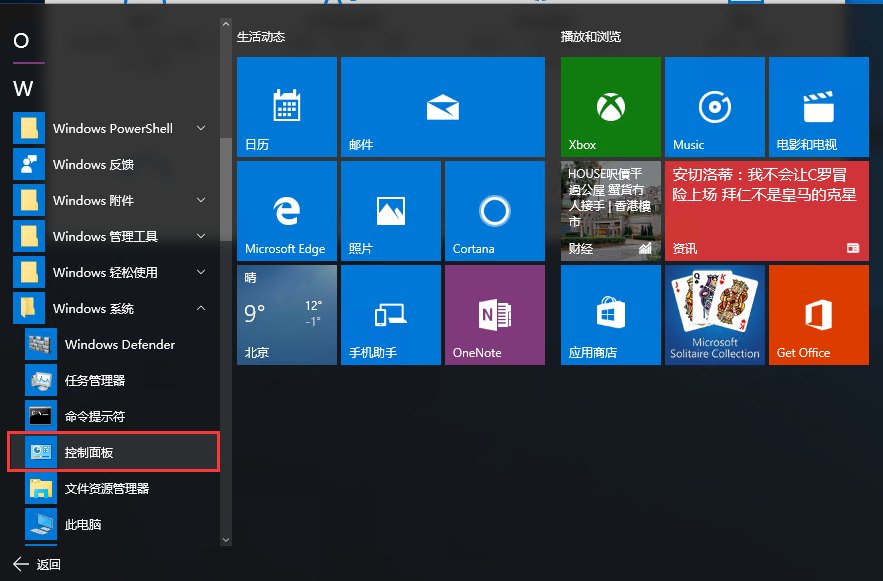Viewport: 883px width, 581px height.
Task: Open the 邮件 mail tile
Action: tap(443, 106)
